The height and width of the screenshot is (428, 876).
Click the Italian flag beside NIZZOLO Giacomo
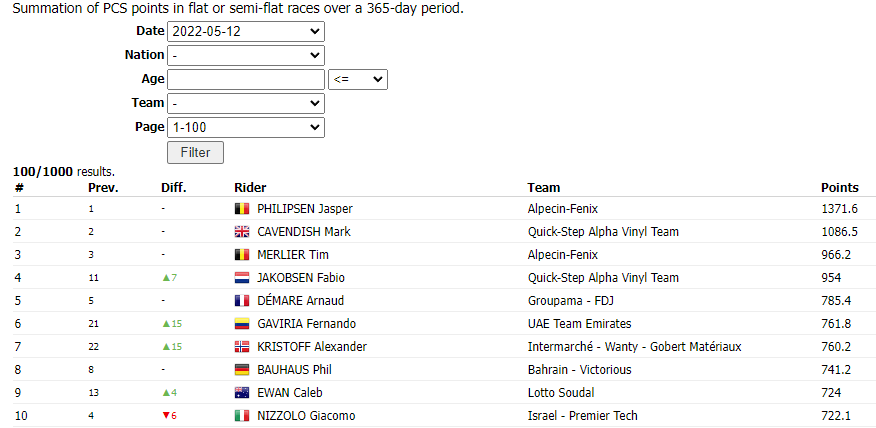[x=241, y=416]
